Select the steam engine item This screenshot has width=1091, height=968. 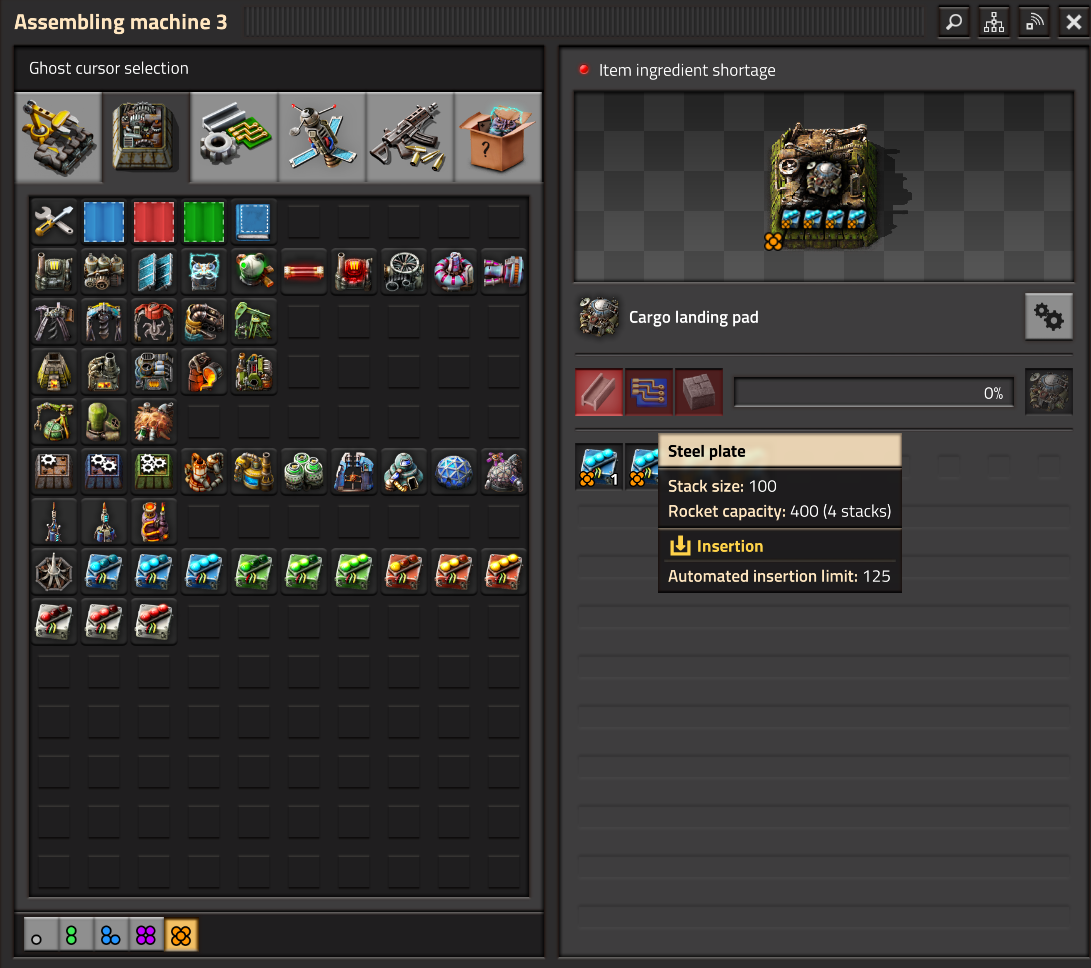(104, 271)
